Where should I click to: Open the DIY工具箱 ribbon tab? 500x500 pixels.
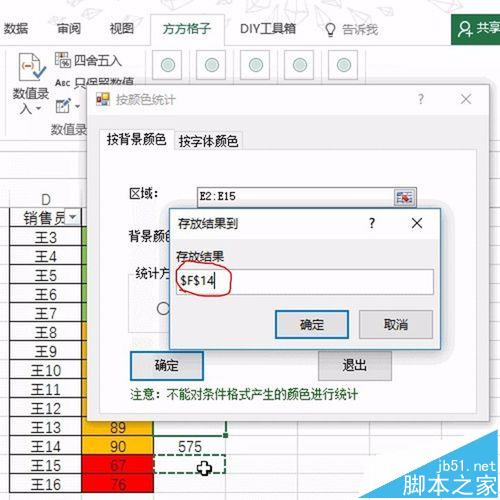pyautogui.click(x=268, y=29)
